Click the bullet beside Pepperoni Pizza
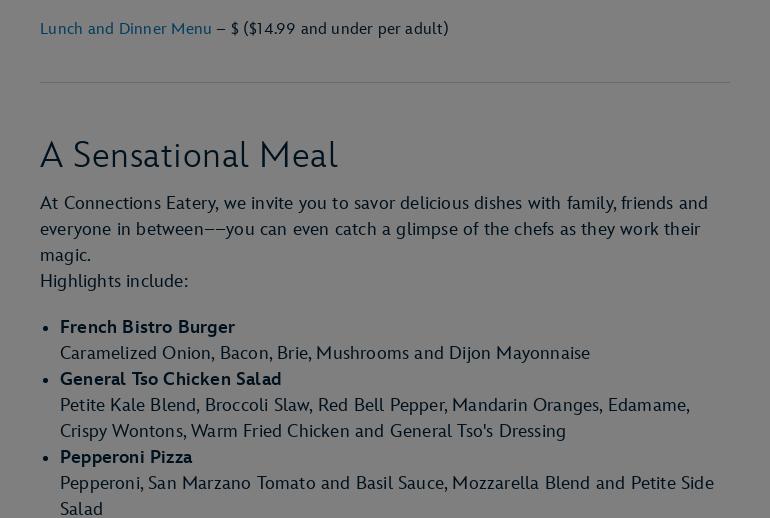This screenshot has height=518, width=770. tap(47, 458)
